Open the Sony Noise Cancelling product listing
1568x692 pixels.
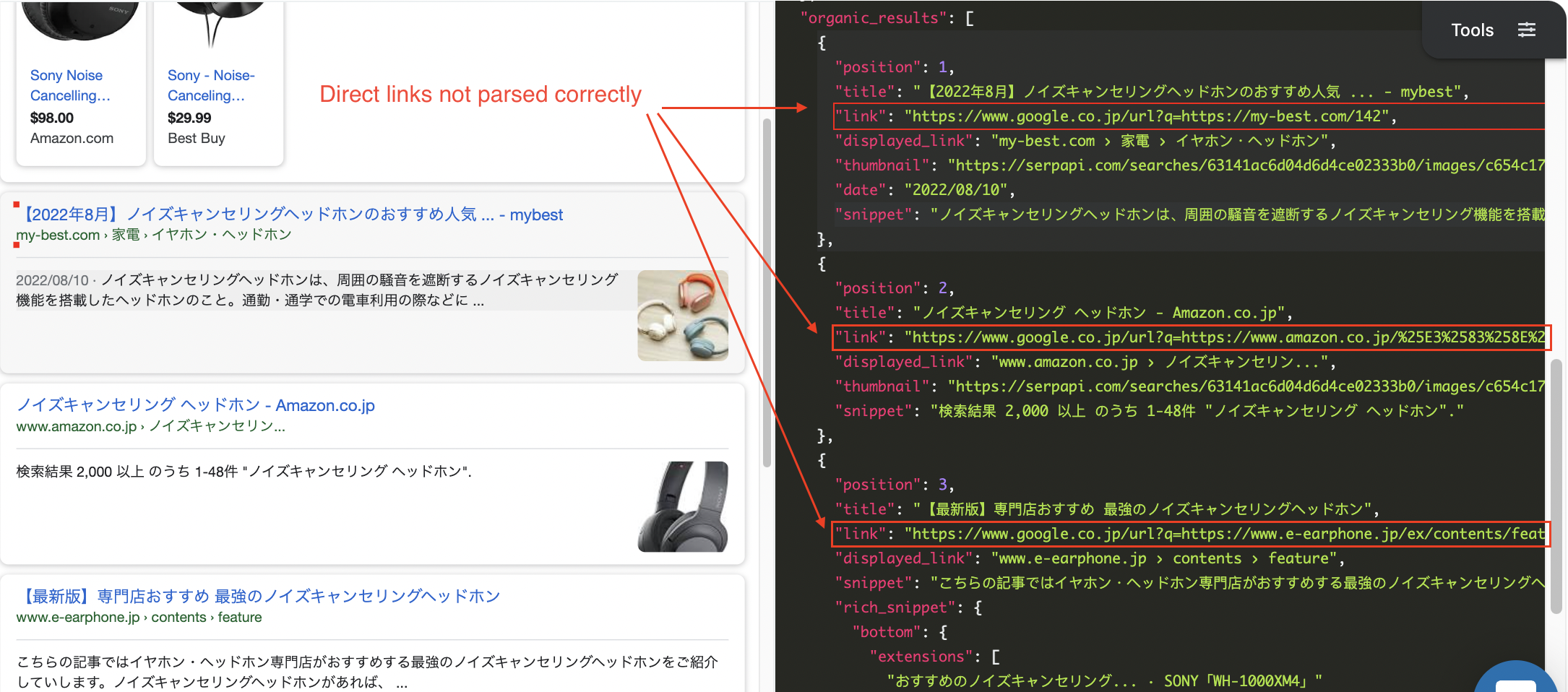point(66,85)
